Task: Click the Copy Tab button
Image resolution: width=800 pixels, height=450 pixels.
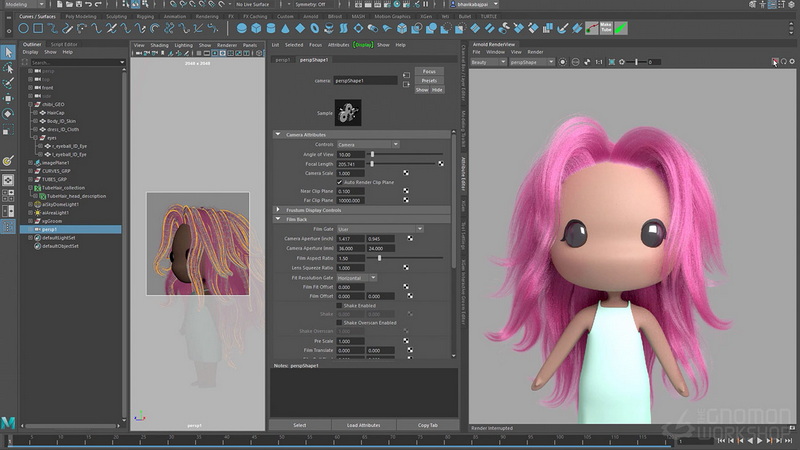Action: coord(427,425)
